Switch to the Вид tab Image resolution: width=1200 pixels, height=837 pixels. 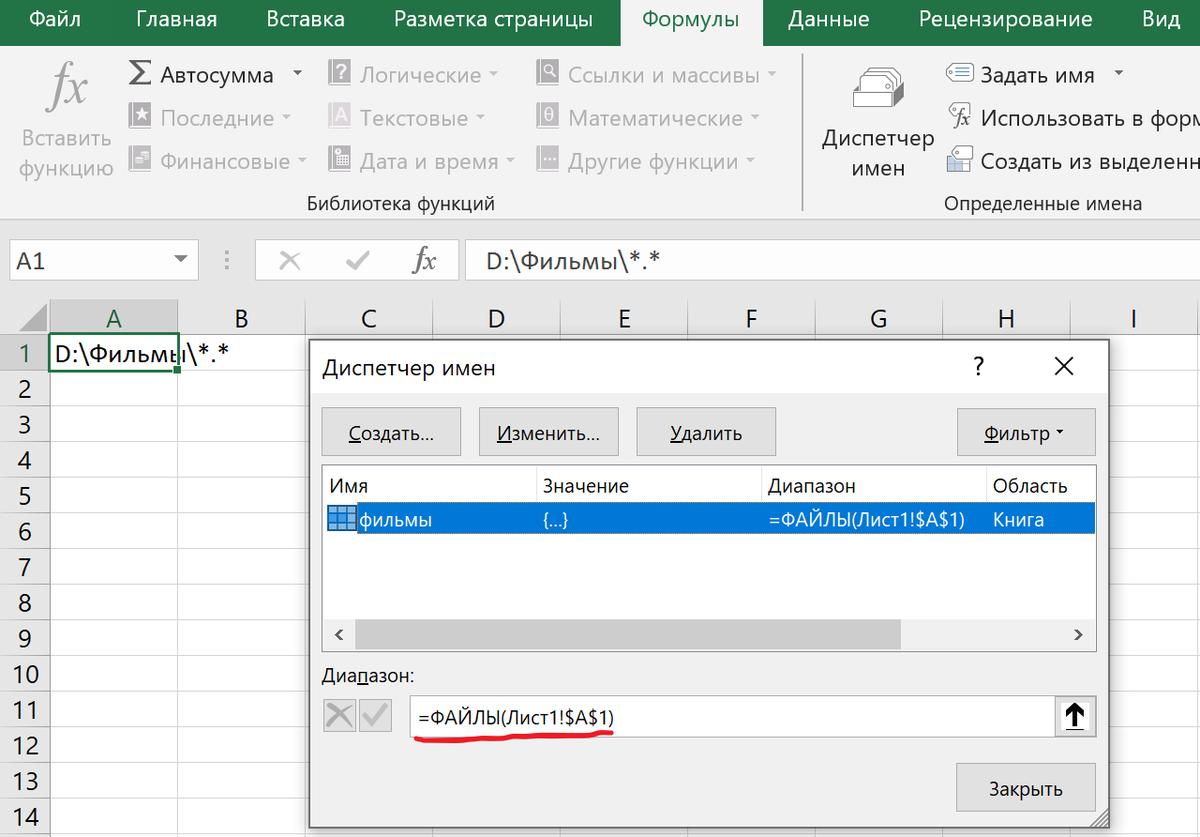[1161, 19]
